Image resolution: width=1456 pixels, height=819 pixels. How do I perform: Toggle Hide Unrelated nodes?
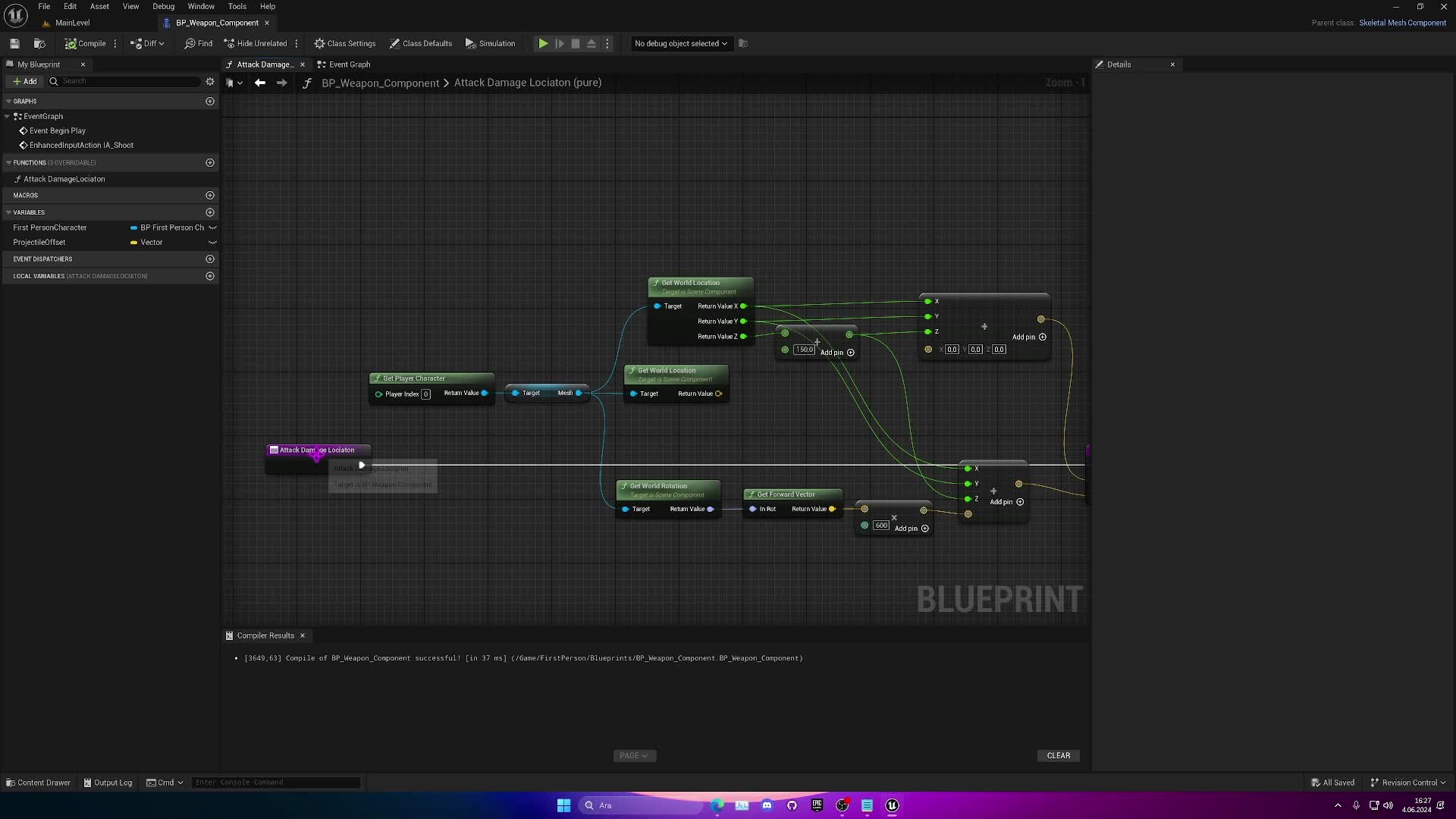[256, 44]
